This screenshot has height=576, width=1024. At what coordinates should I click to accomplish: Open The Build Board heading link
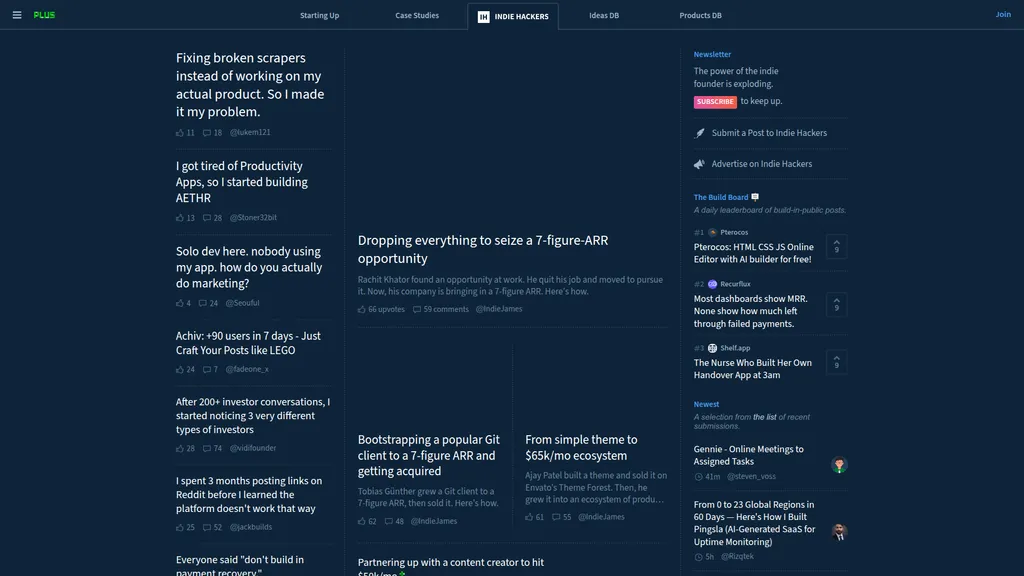pos(721,197)
